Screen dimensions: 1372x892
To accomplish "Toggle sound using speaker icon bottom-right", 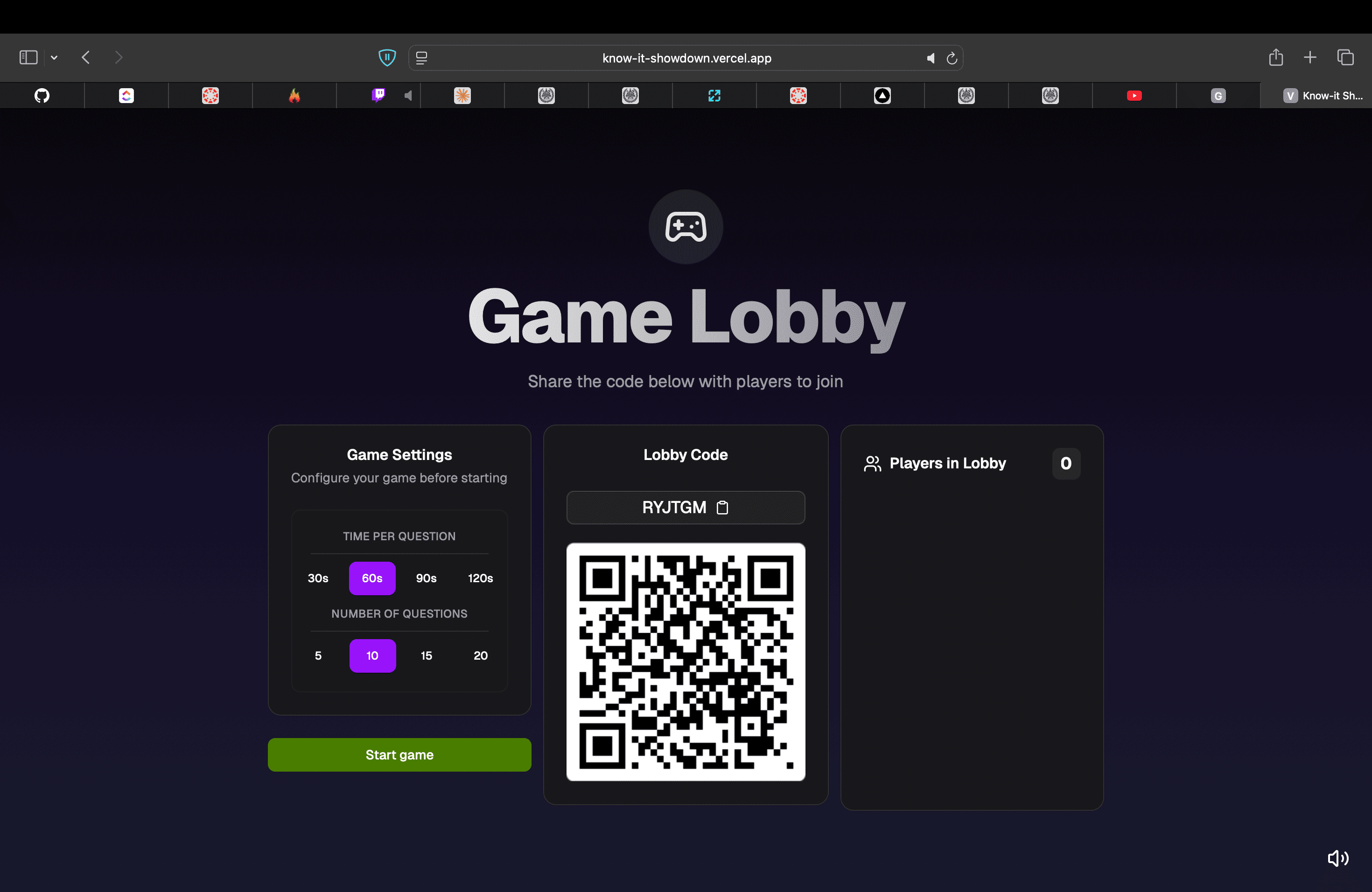I will 1337,858.
